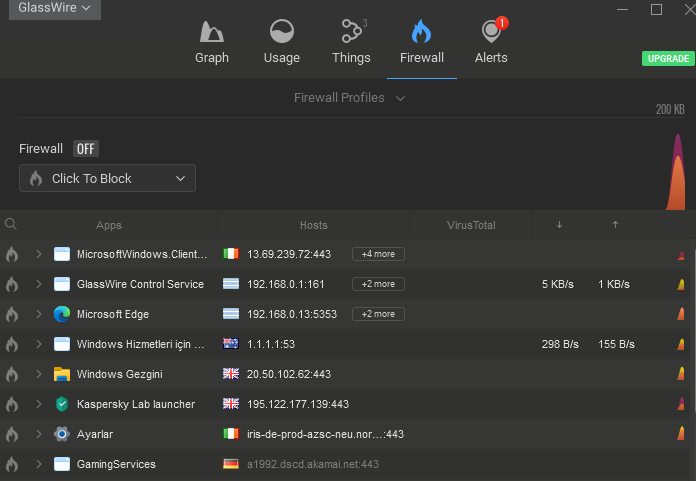
Task: Open the Graph view icon
Action: click(212, 33)
